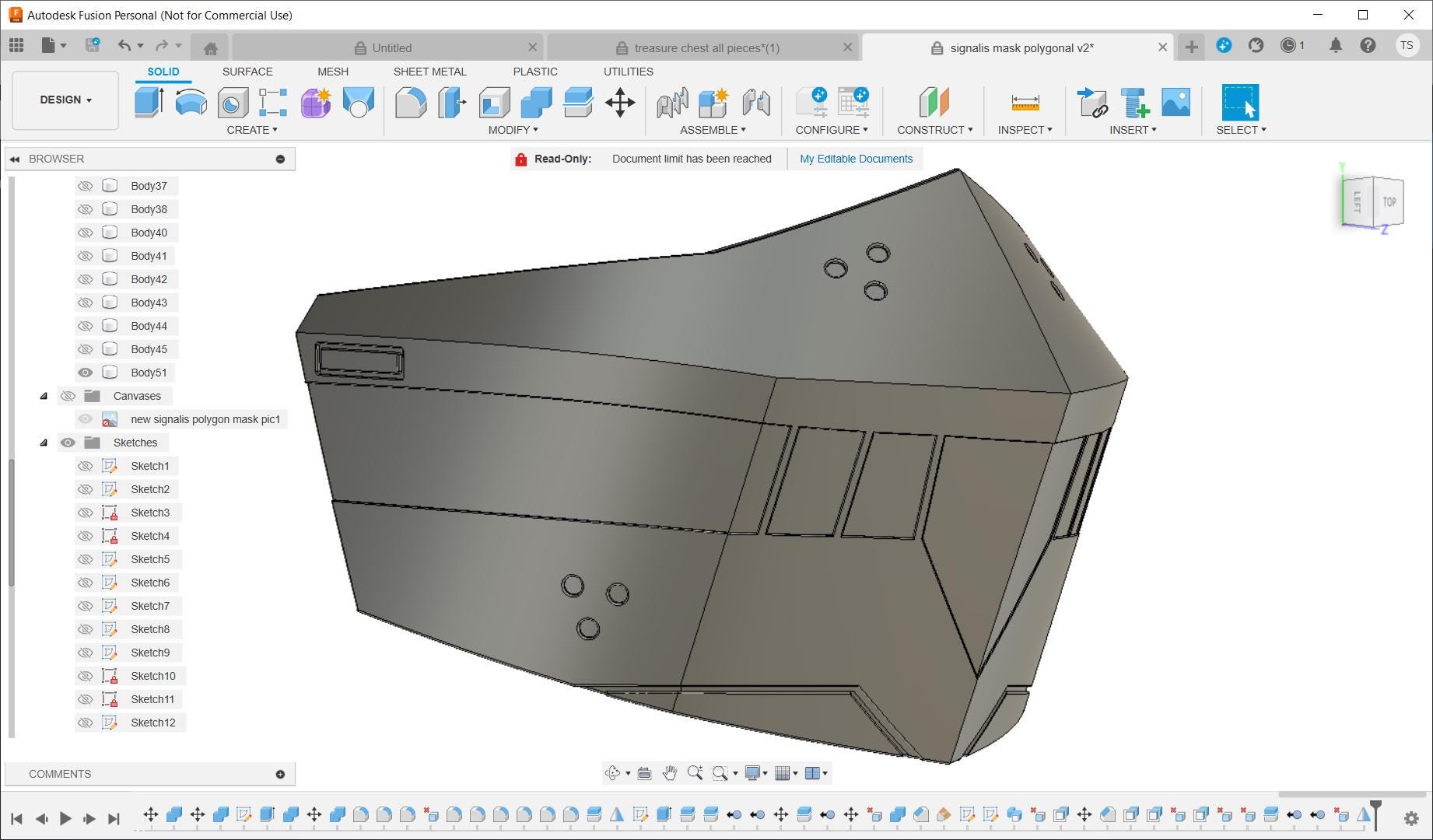Screen dimensions: 1433x840
Task: Toggle visibility of the Sketches folder
Action: tap(68, 443)
